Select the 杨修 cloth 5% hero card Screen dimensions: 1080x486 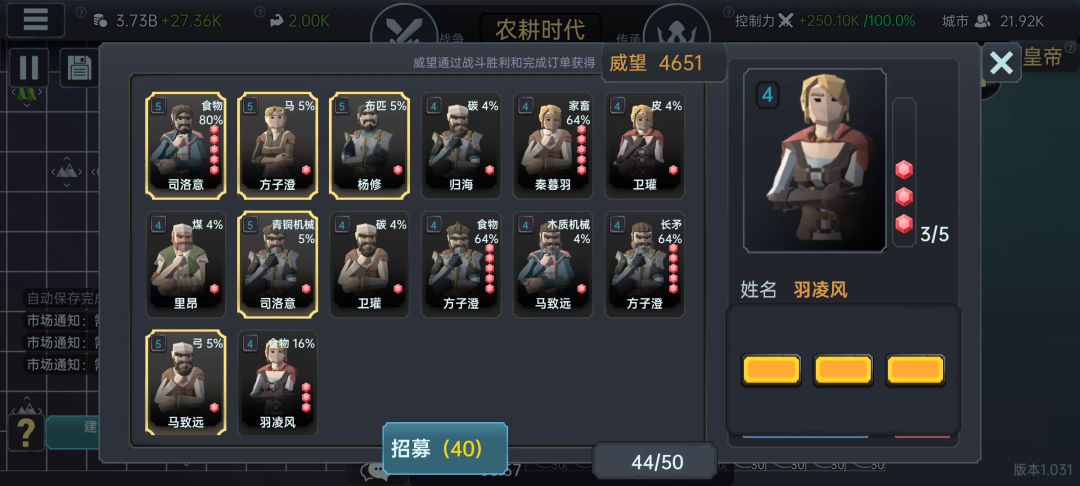tap(370, 146)
